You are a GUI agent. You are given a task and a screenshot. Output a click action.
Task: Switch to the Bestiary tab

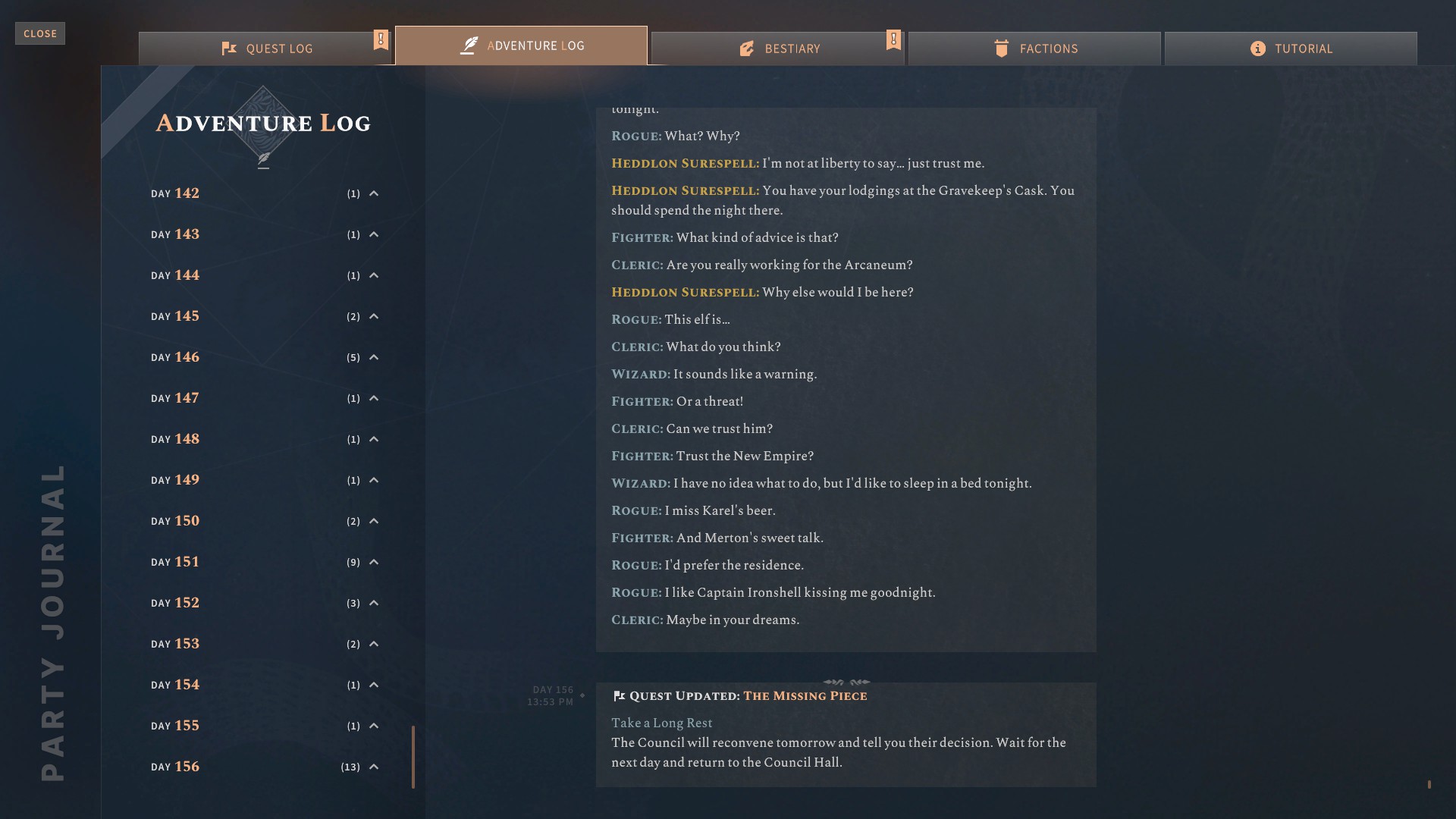click(777, 49)
